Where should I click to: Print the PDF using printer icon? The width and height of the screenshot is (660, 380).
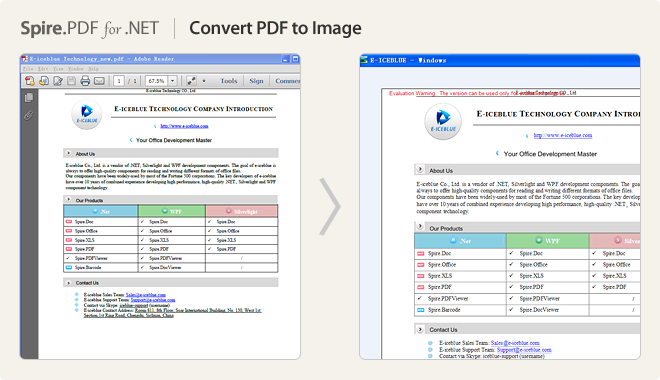(85, 81)
